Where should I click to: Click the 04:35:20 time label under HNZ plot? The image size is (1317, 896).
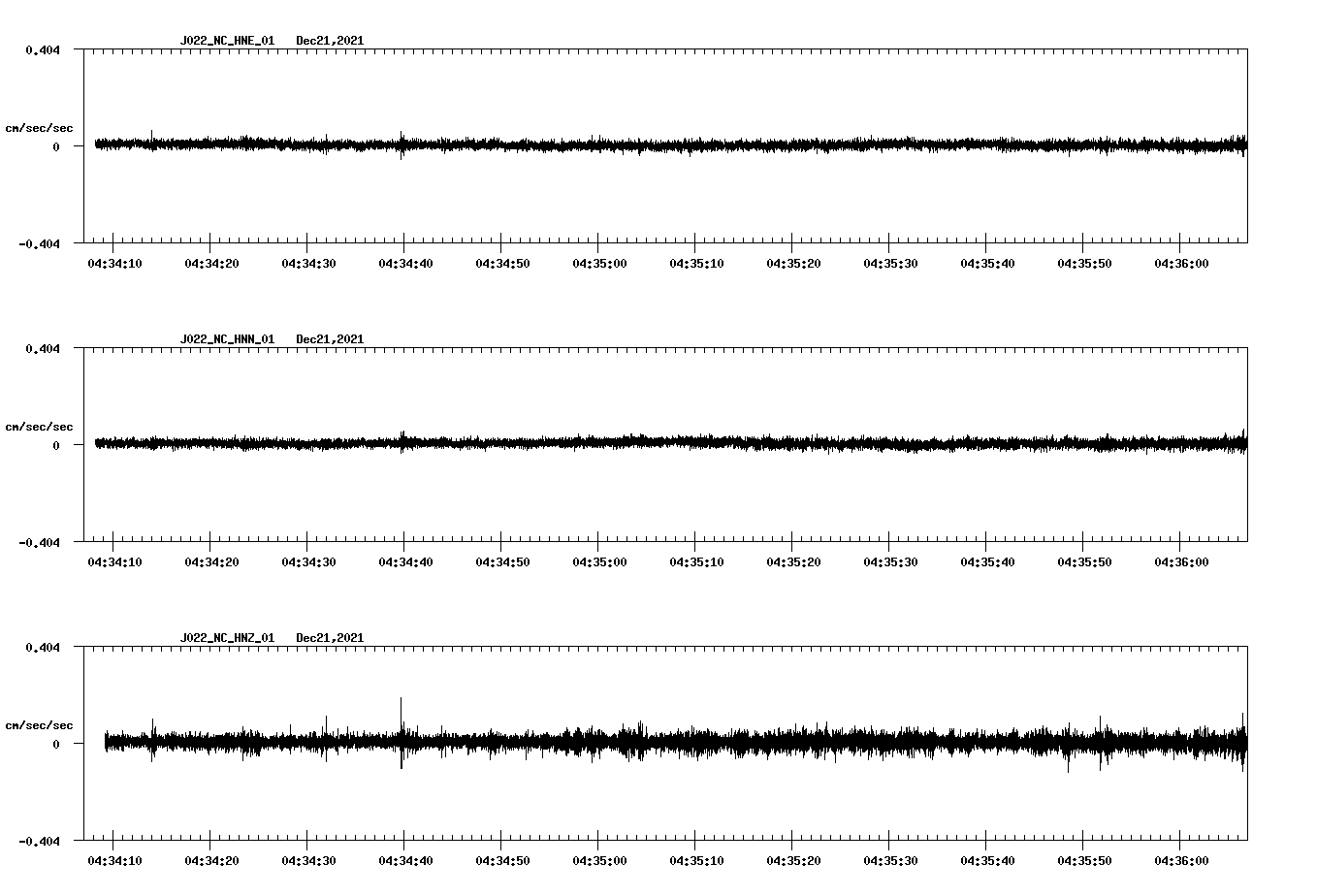pos(793,860)
